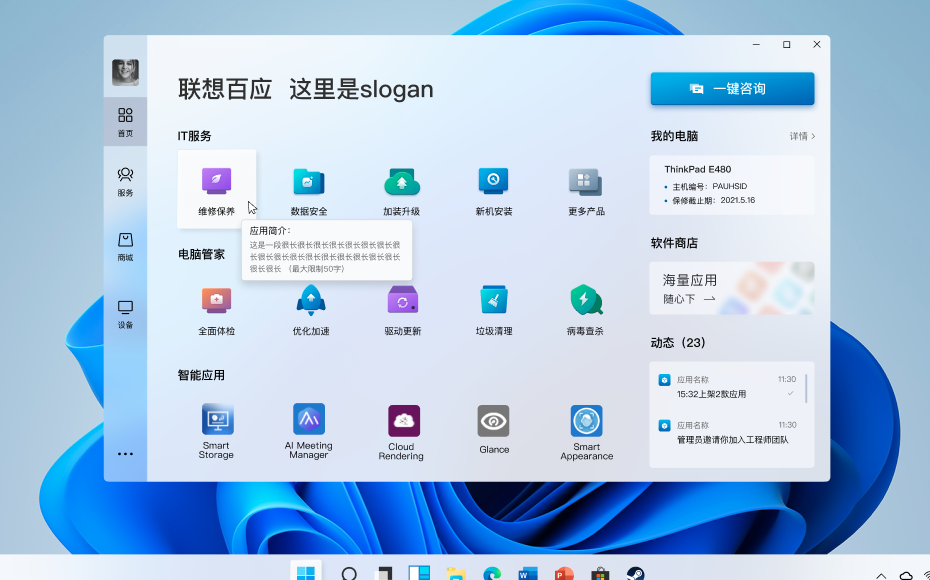Screen dimensions: 930x580
Task: Launch the Glance eye icon
Action: point(493,420)
